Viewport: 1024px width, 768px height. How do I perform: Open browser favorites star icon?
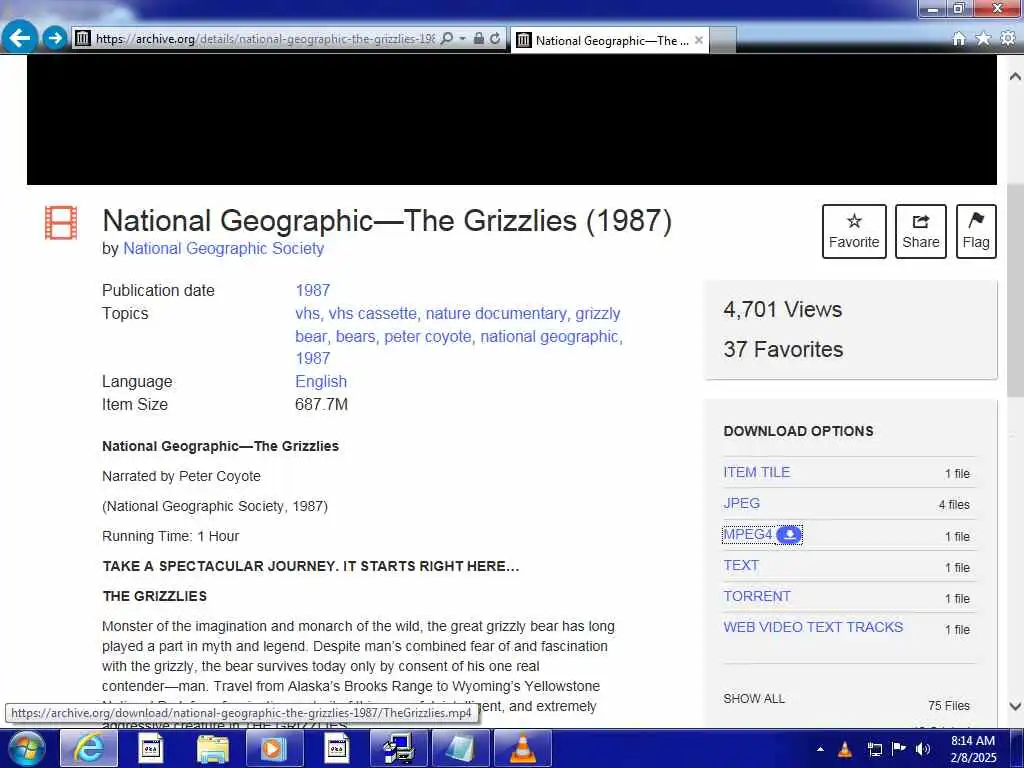tap(983, 39)
